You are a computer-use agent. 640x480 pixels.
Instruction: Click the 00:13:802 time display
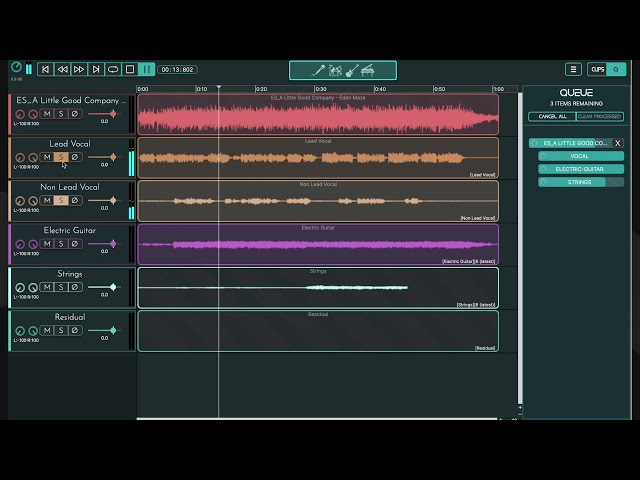click(177, 70)
